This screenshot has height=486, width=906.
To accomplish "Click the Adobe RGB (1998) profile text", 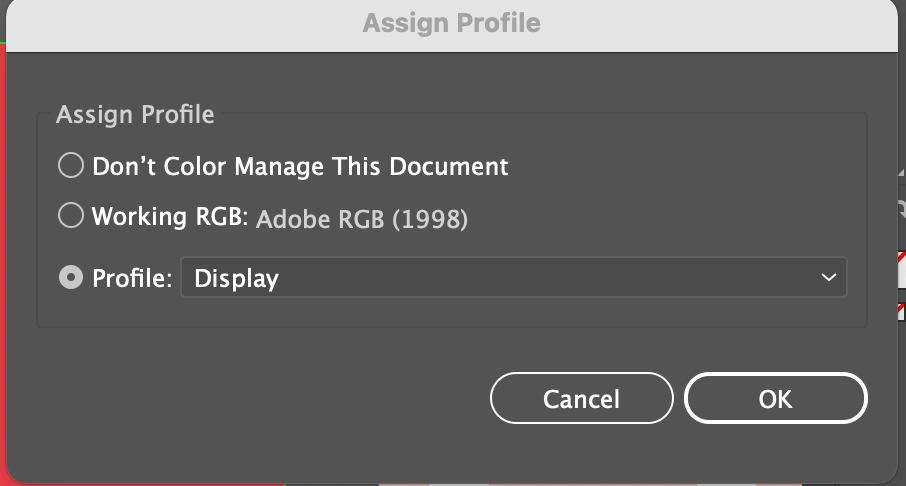I will [x=362, y=218].
